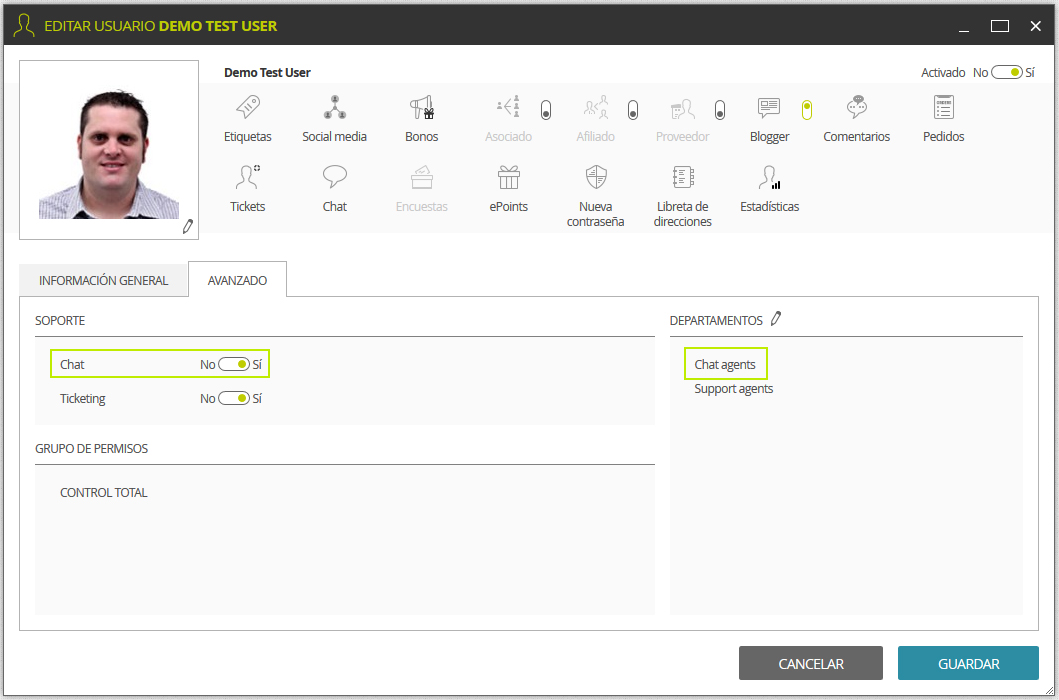Disable the Blogger role toggle
This screenshot has width=1059, height=700.
pyautogui.click(x=806, y=109)
